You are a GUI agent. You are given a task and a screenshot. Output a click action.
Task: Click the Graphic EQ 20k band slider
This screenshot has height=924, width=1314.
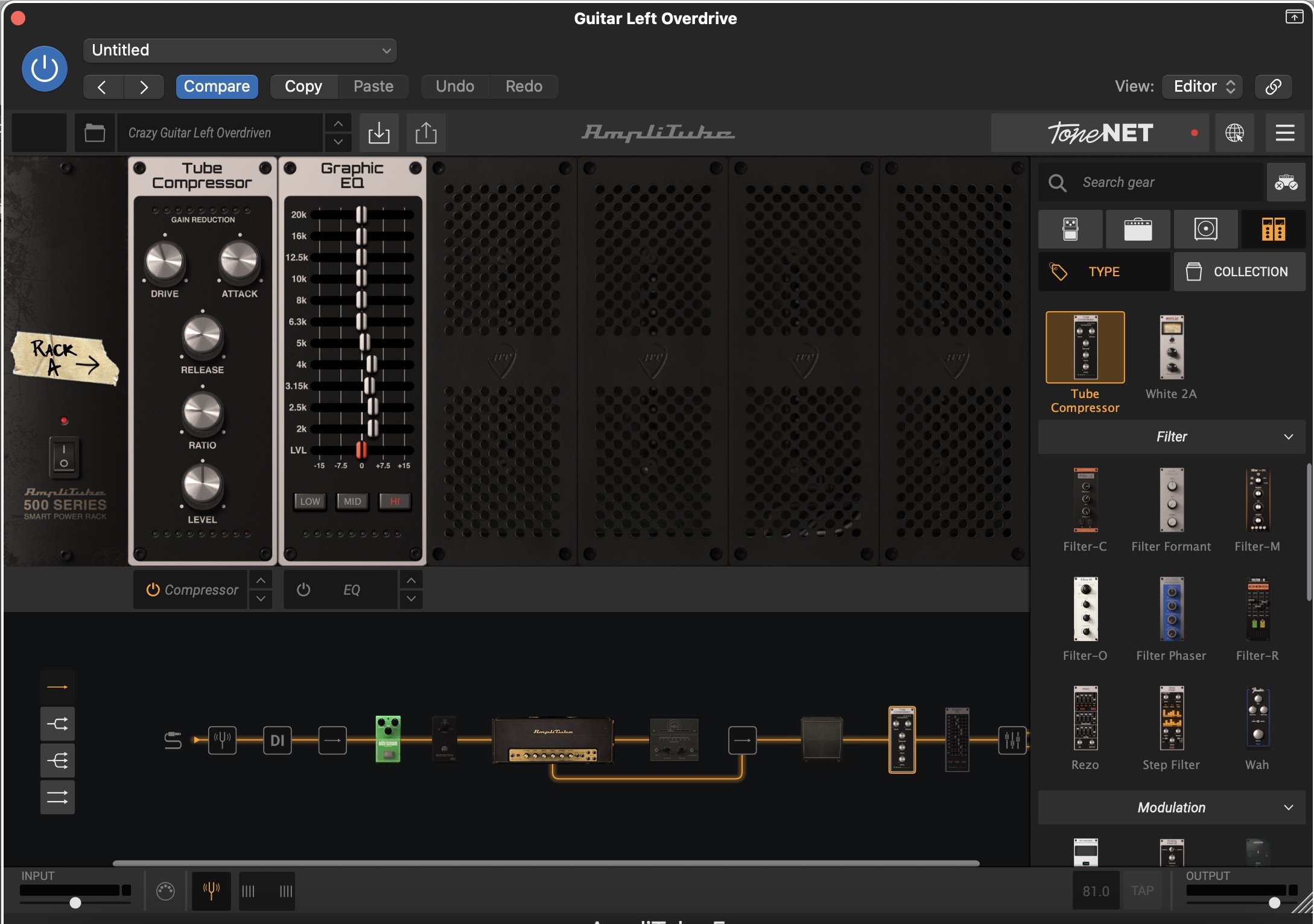coord(361,215)
